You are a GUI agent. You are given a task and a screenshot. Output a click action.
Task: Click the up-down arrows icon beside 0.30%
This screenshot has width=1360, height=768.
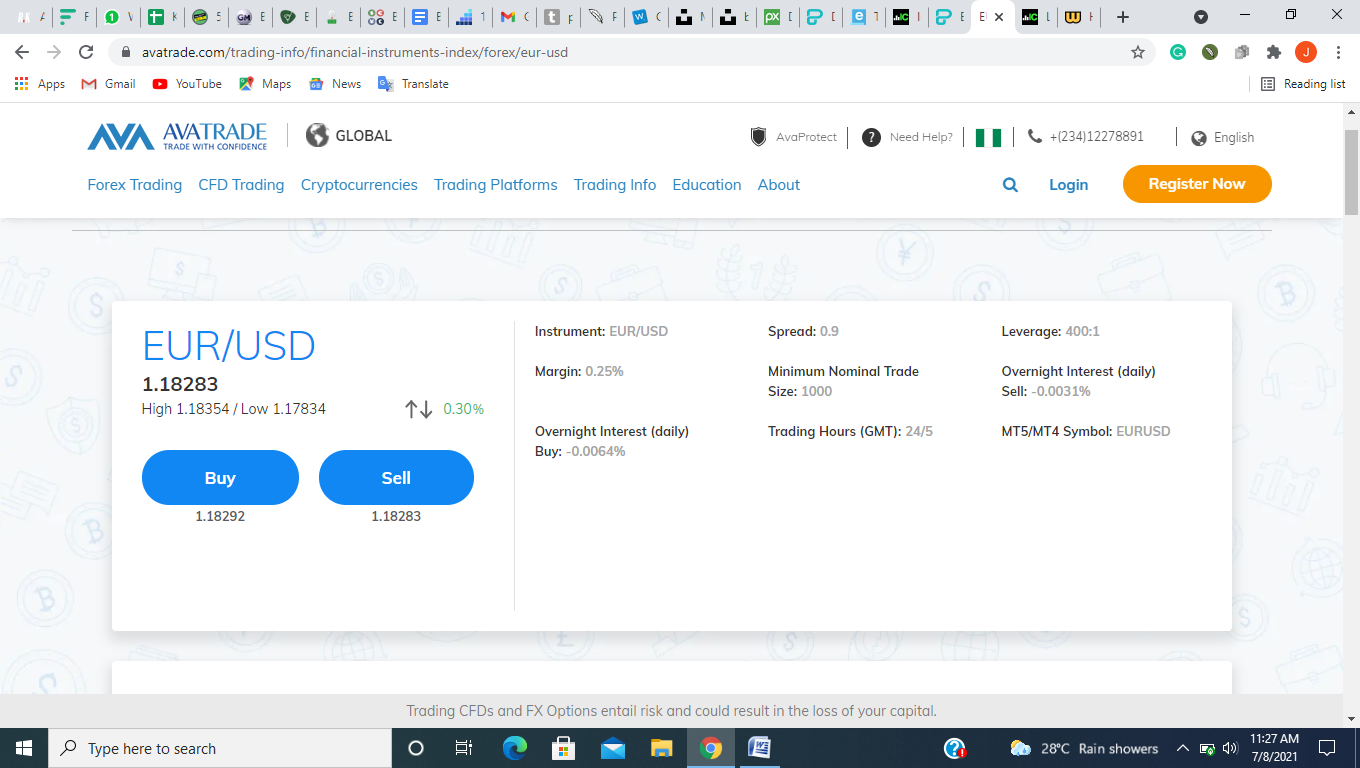[418, 409]
